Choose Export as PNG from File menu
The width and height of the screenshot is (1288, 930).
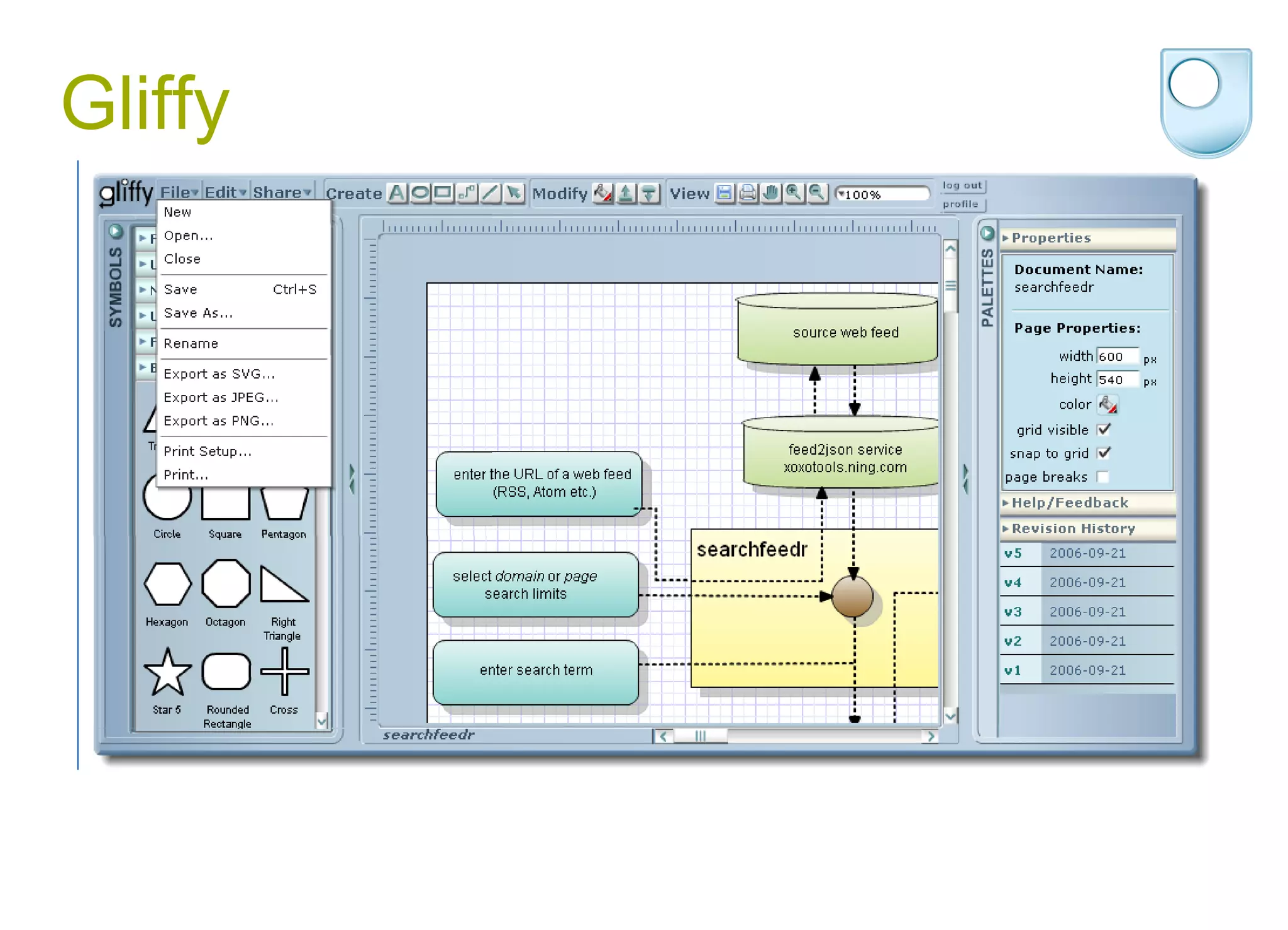click(218, 421)
